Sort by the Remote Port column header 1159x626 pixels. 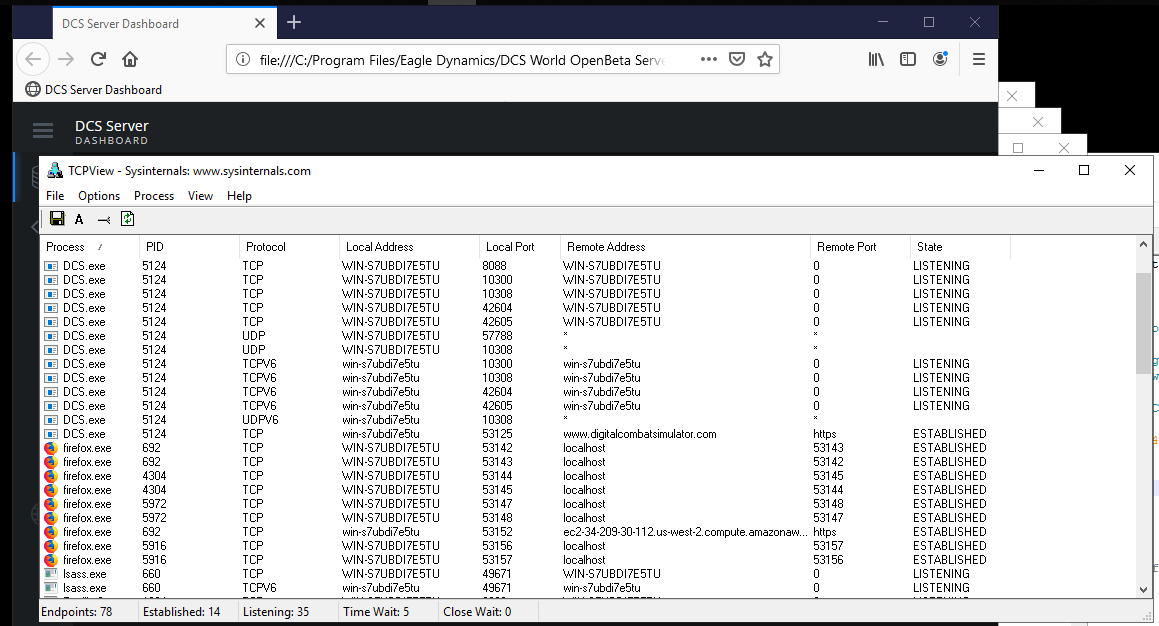click(x=860, y=247)
